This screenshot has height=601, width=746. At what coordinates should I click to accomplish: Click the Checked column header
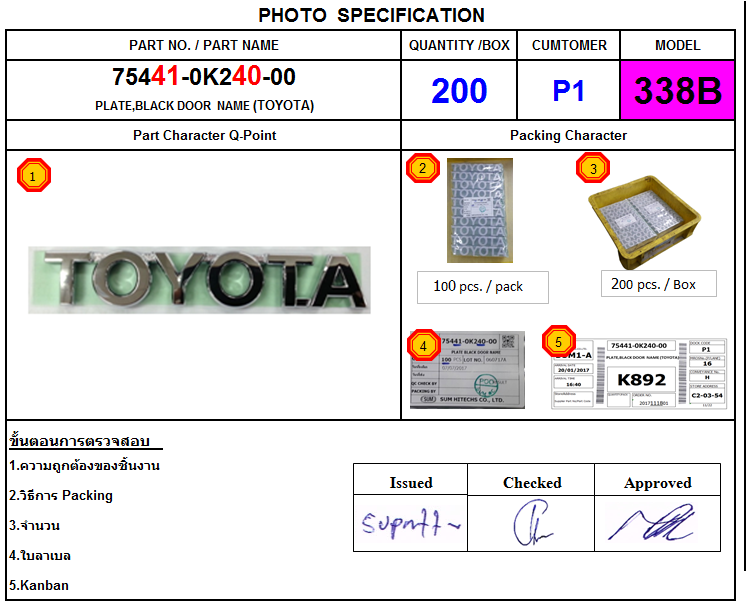(531, 482)
